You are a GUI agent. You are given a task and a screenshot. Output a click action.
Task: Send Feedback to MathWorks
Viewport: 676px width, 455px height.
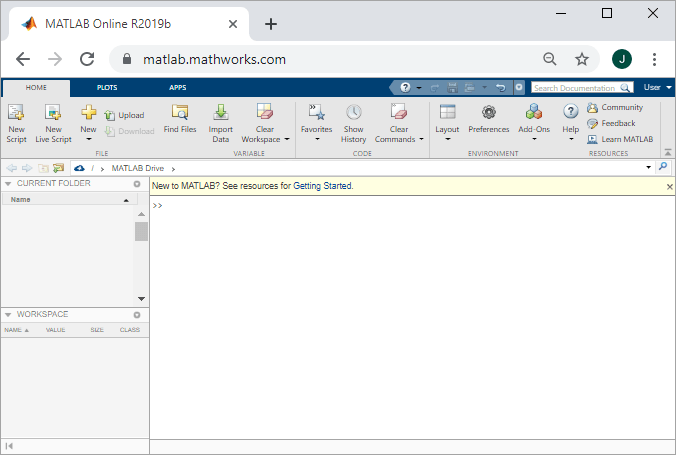coord(611,123)
